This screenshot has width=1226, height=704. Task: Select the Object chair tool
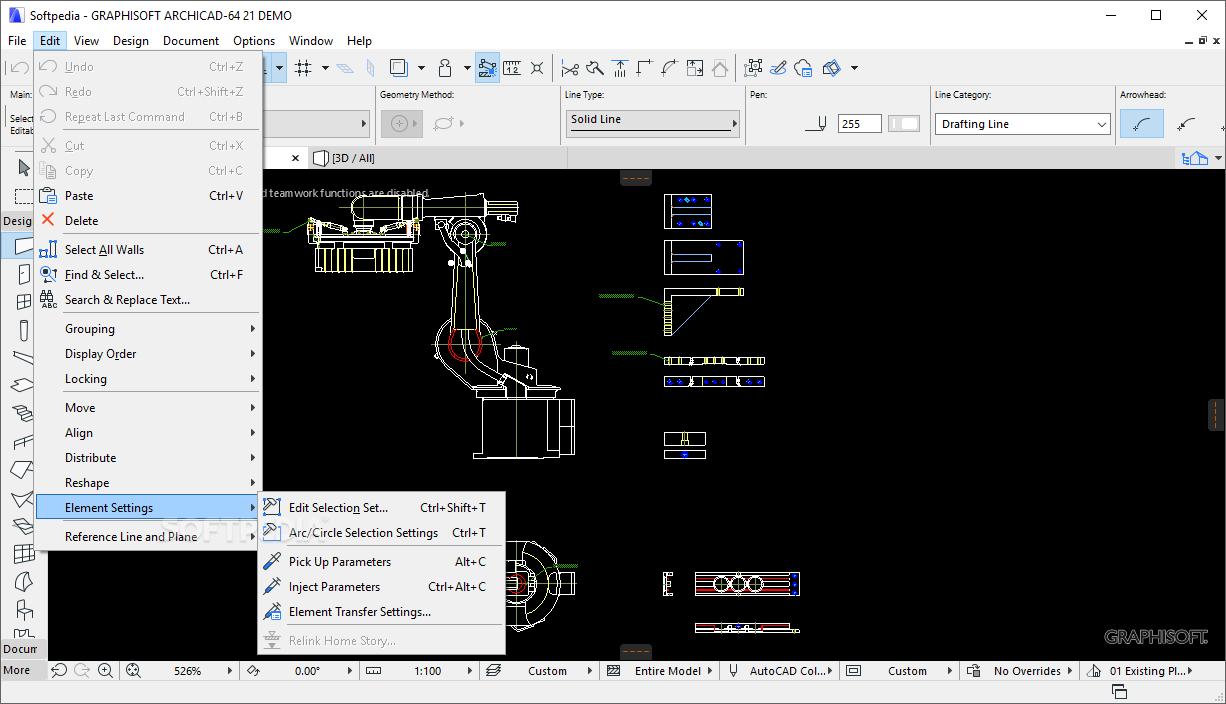tap(24, 609)
